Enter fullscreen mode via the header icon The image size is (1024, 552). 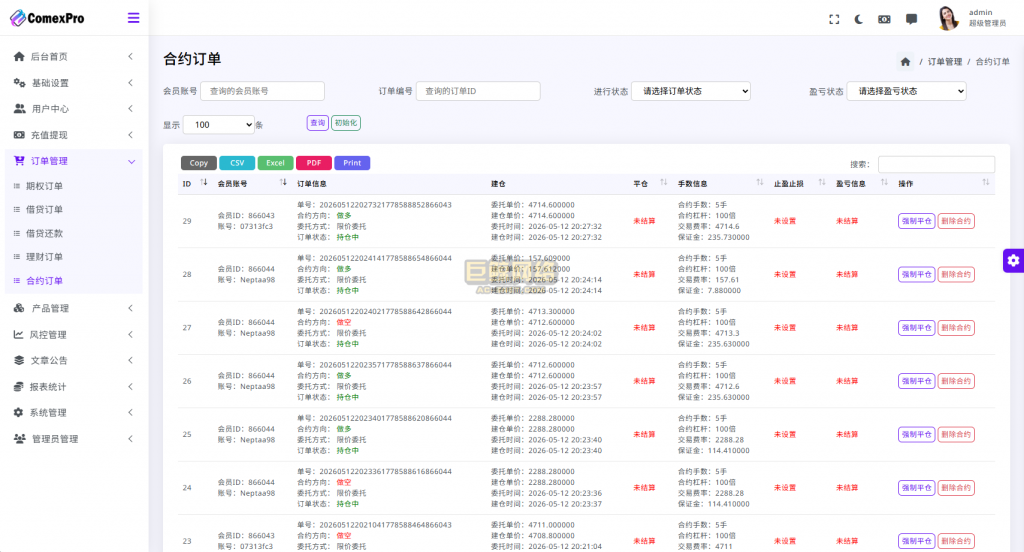pyautogui.click(x=834, y=20)
